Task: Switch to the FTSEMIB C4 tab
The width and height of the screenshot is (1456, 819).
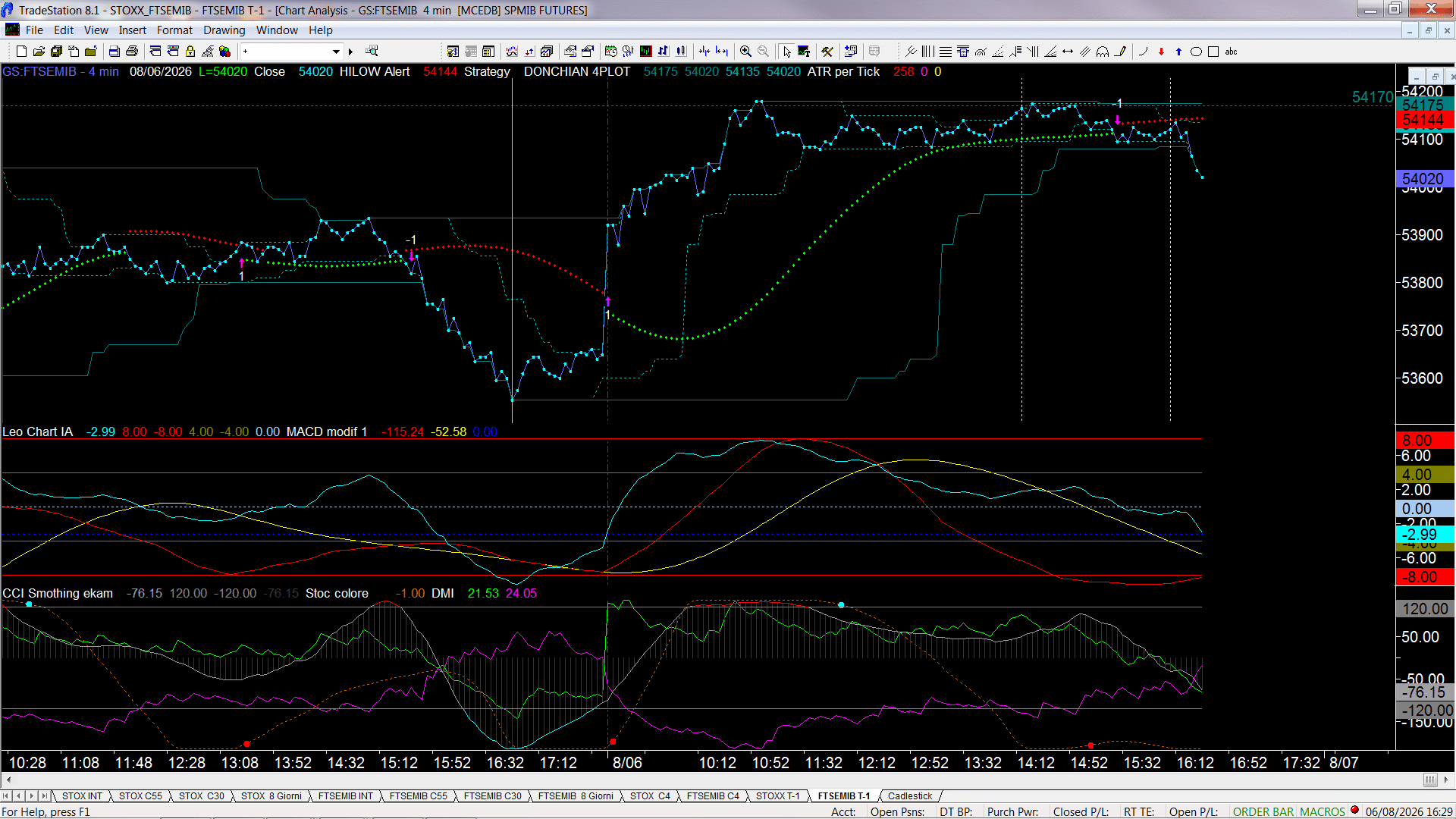Action: point(713,796)
